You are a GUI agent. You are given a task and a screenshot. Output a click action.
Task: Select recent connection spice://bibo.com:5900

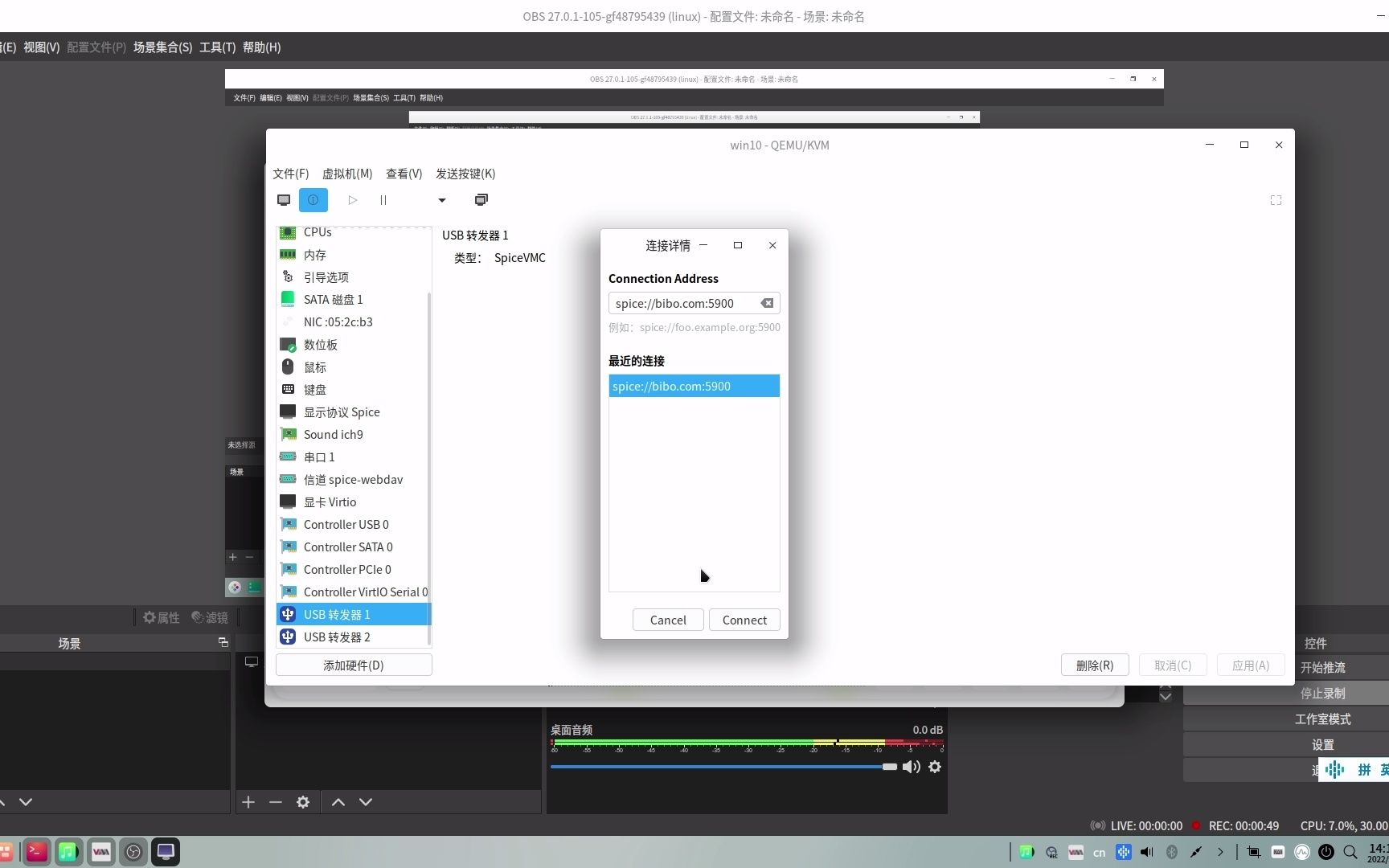pos(693,386)
